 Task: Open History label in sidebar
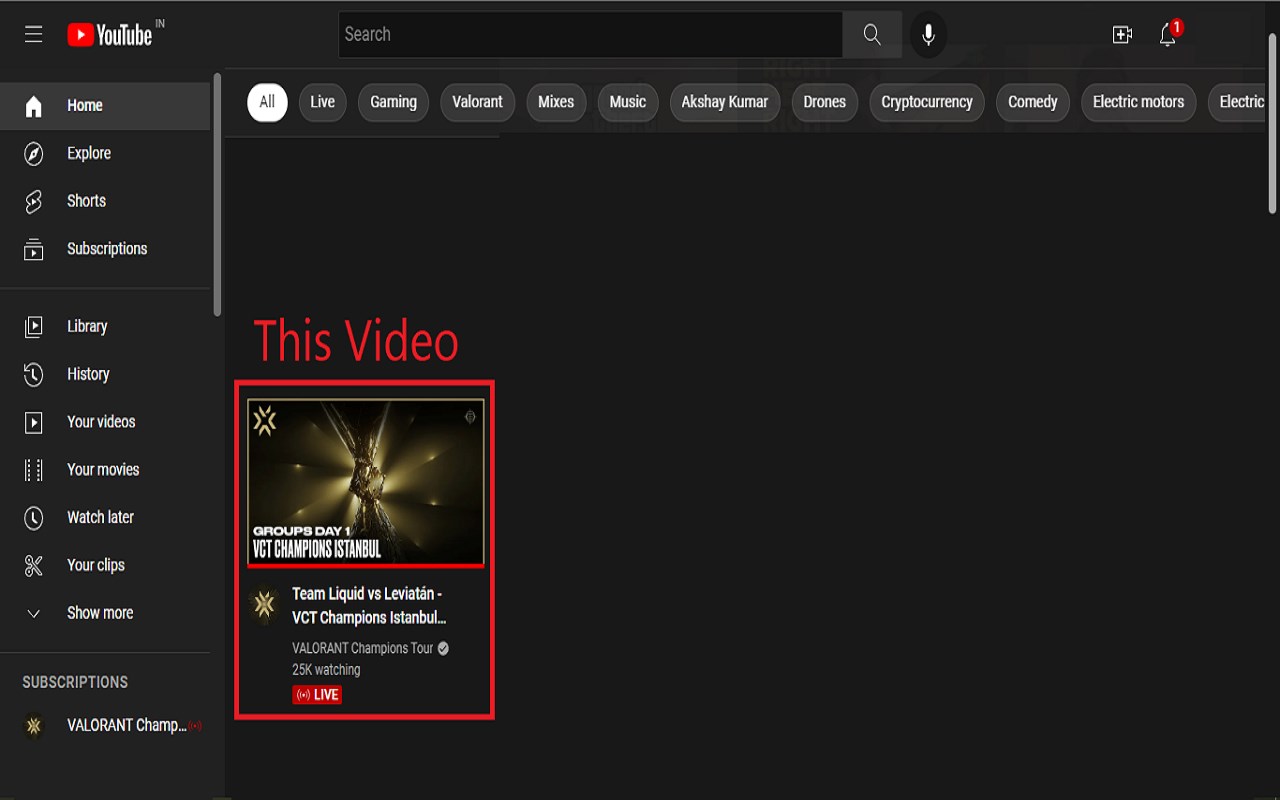point(88,374)
